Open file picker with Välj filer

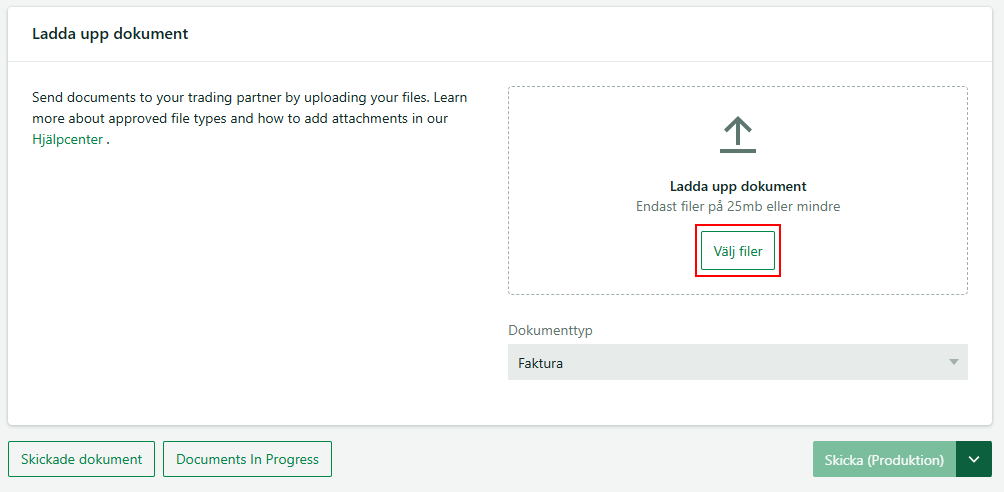738,251
